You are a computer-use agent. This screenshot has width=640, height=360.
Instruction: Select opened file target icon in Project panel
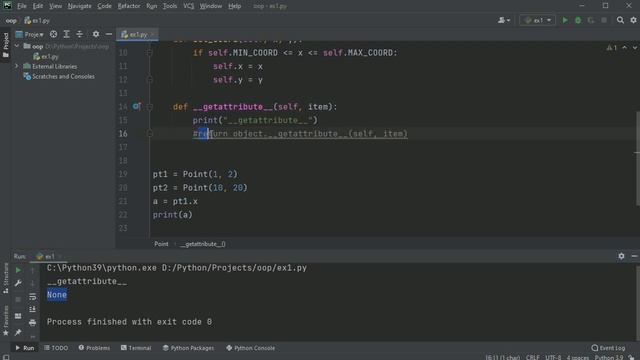[x=53, y=34]
